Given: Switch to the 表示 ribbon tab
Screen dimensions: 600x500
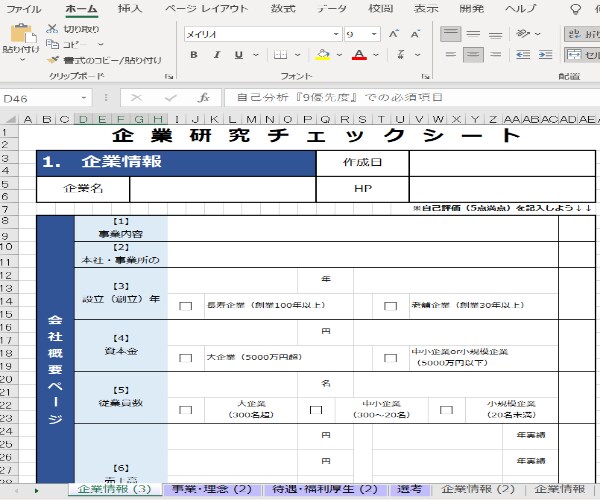Looking at the screenshot, I should tap(426, 8).
